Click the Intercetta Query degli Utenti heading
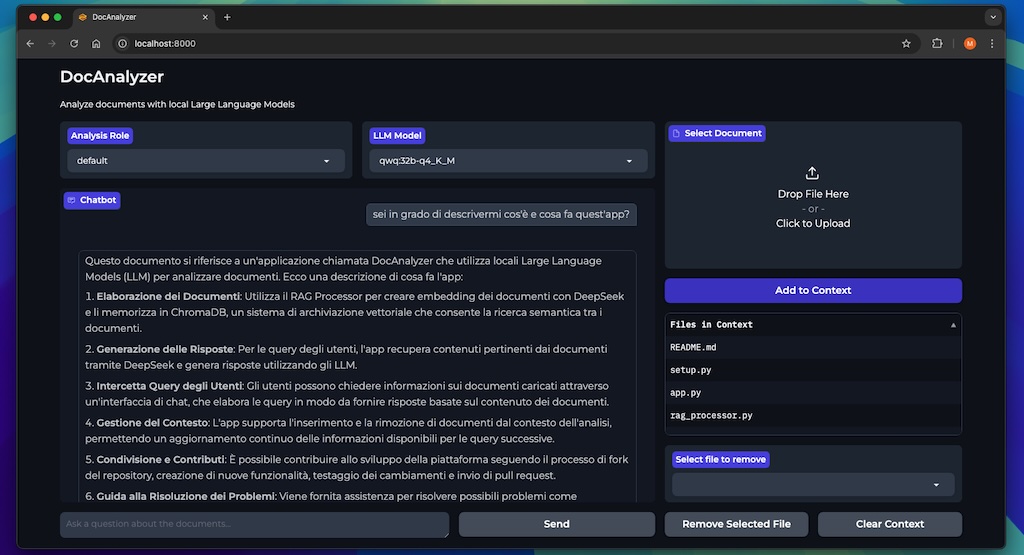Viewport: 1024px width, 555px height. click(x=169, y=386)
